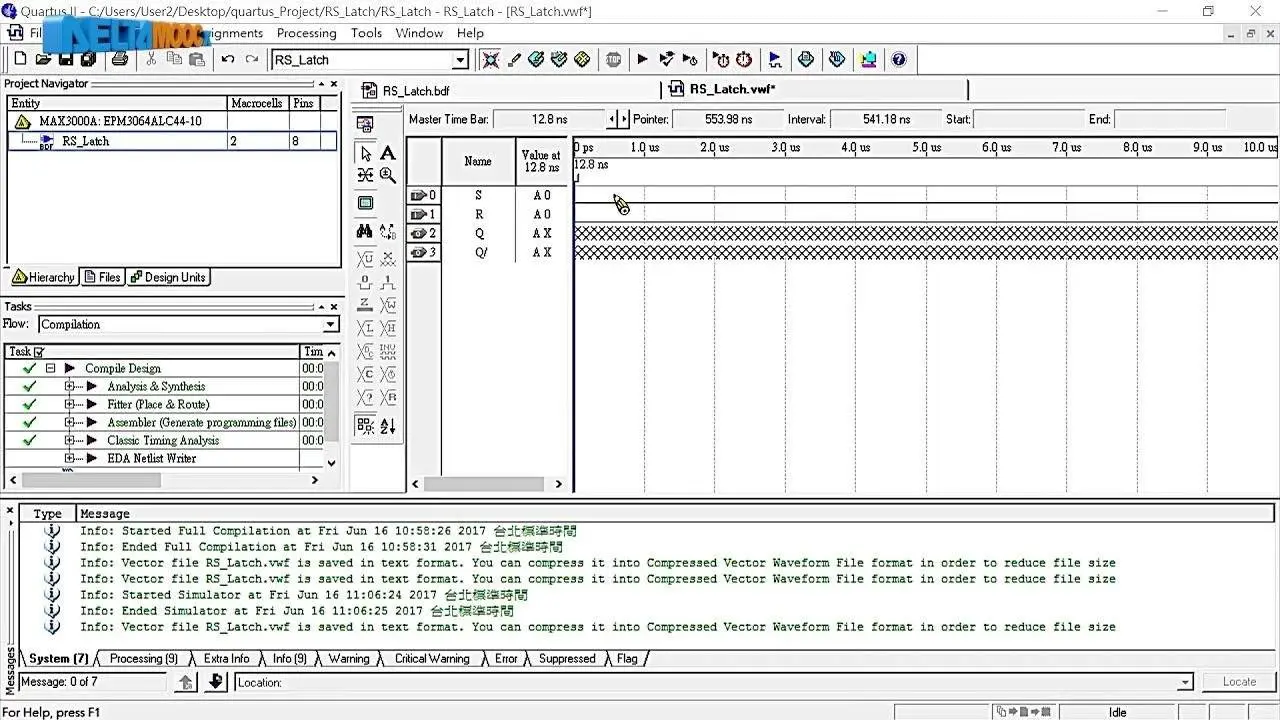
Task: Click the Find binoculars icon
Action: click(366, 231)
